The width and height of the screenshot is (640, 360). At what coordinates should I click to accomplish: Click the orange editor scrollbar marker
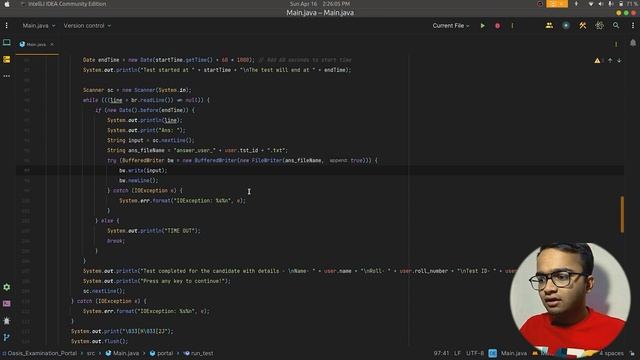622,214
